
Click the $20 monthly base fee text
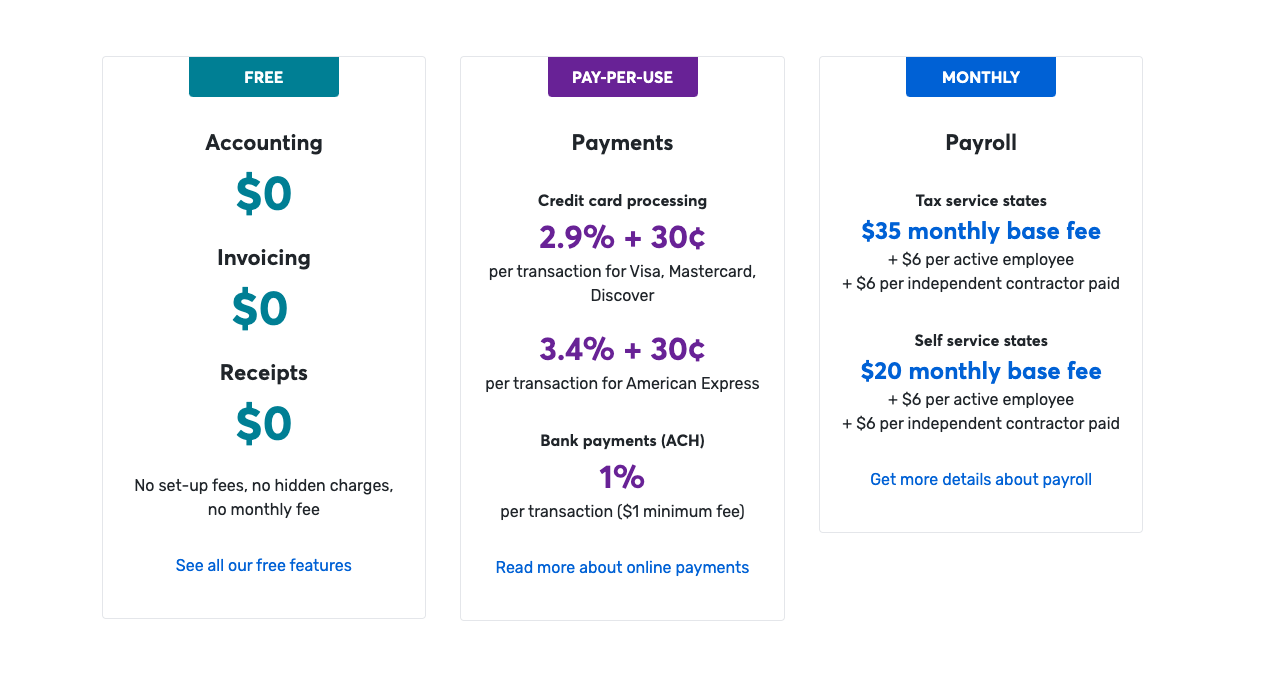coord(980,371)
